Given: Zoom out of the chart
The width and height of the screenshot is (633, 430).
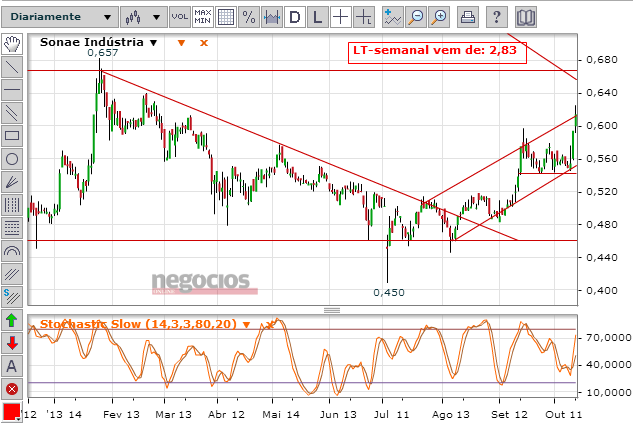Looking at the screenshot, I should pos(416,17).
